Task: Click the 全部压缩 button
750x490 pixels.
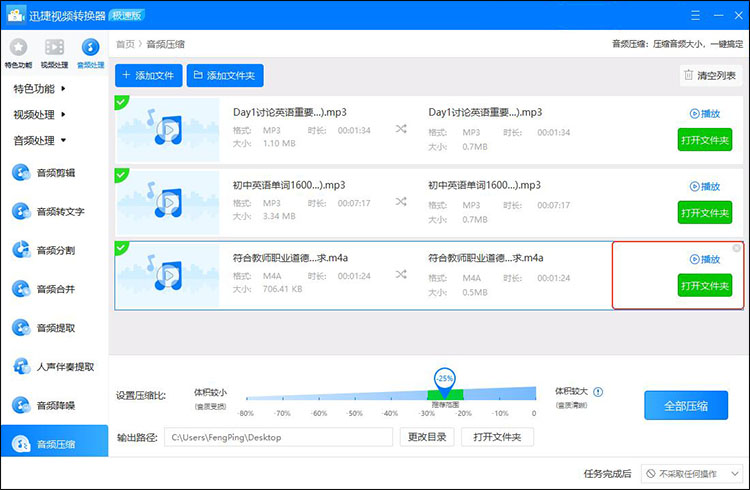Action: click(x=685, y=406)
